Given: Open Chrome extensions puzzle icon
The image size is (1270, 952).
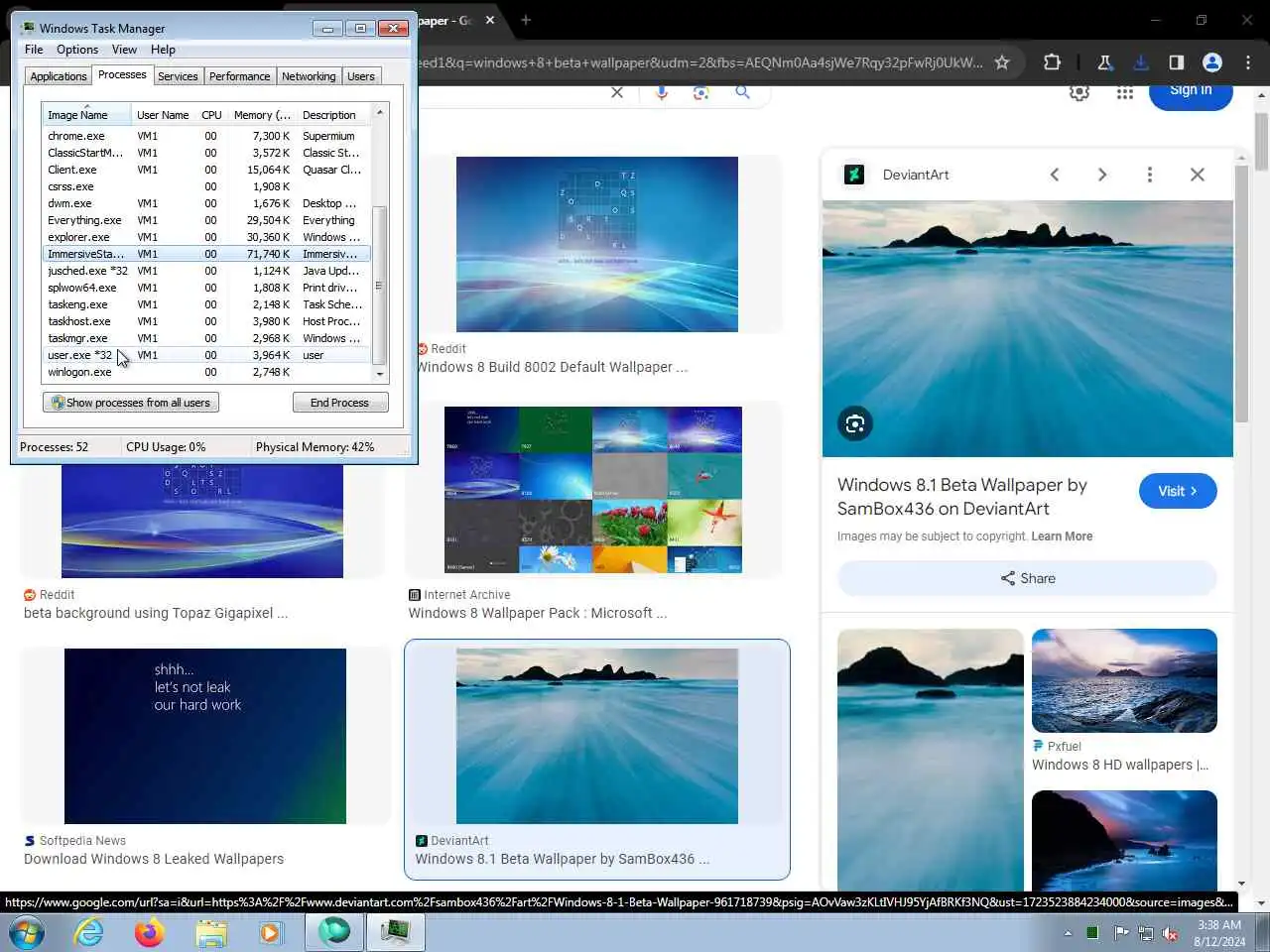Looking at the screenshot, I should click(x=1052, y=62).
